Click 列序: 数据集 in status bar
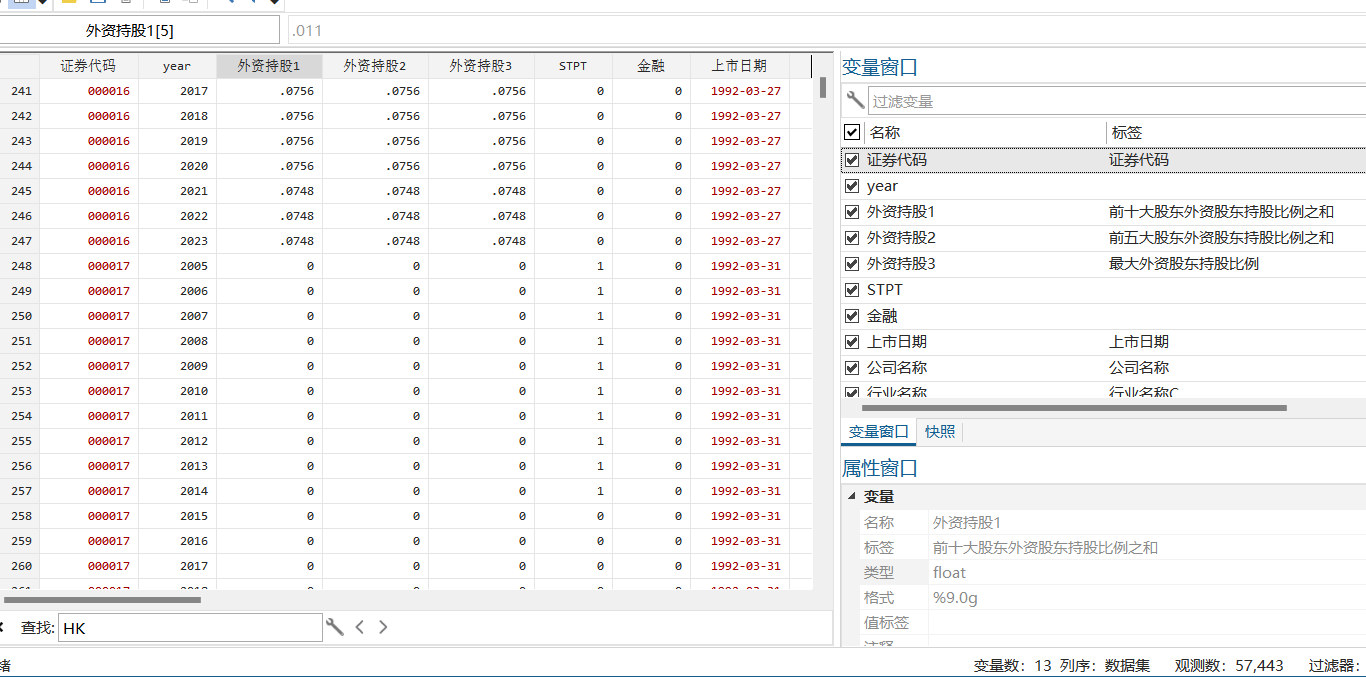 1105,665
